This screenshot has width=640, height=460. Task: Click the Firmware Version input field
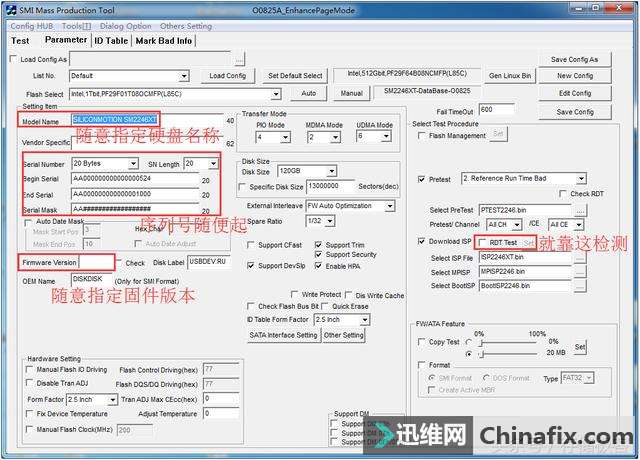coord(96,262)
